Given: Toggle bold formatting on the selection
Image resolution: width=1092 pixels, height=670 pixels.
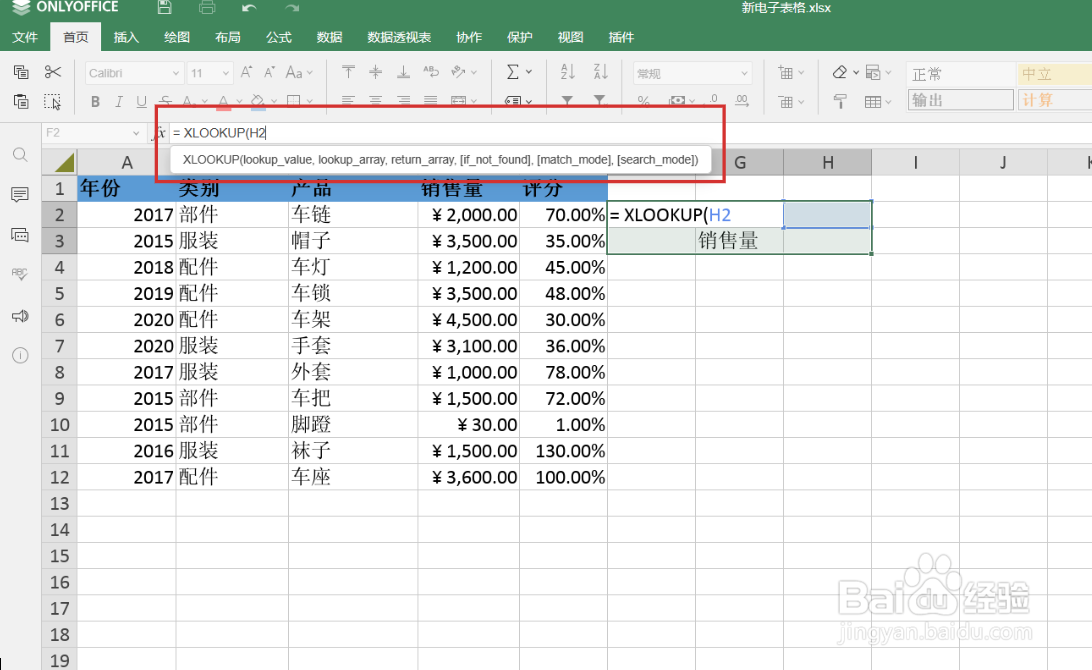Looking at the screenshot, I should pyautogui.click(x=95, y=99).
